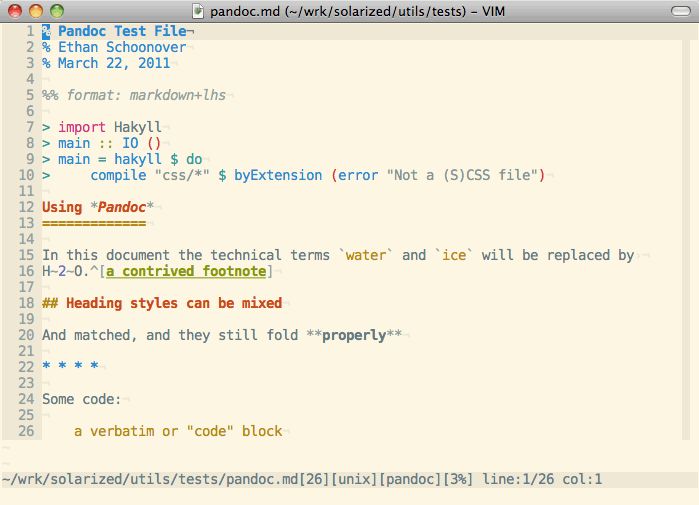The width and height of the screenshot is (699, 505).
Task: Click the 'a verbatim or "code" block' line
Action: coord(178,431)
